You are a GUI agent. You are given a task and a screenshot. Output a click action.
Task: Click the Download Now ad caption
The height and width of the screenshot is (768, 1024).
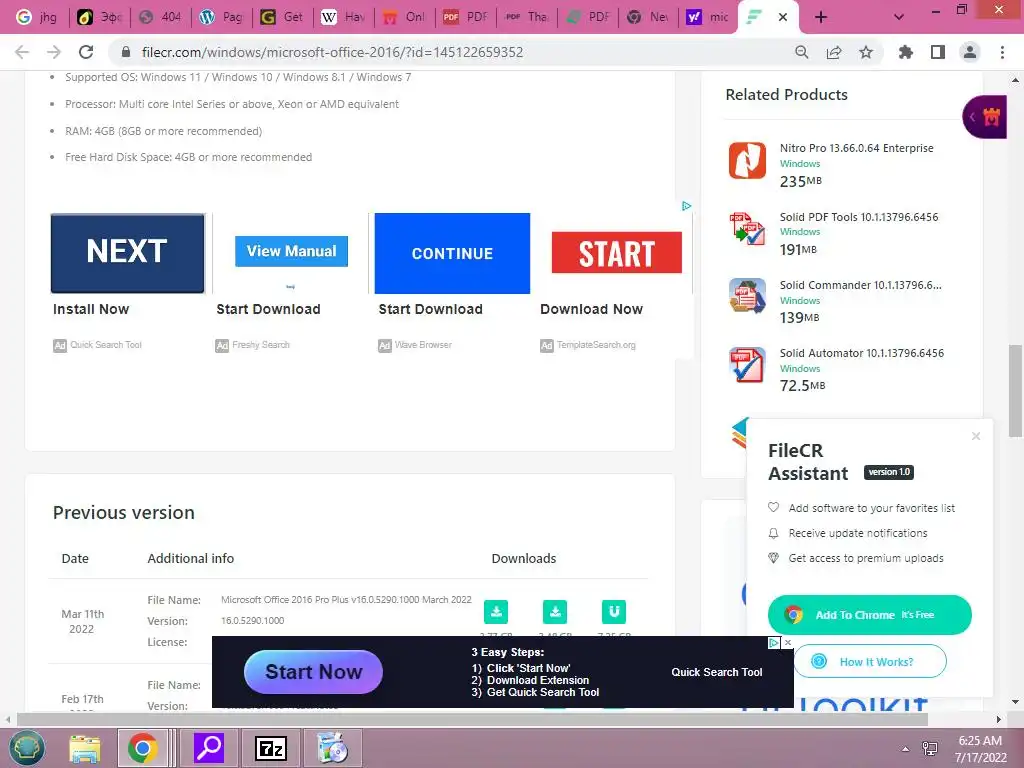[x=591, y=309]
